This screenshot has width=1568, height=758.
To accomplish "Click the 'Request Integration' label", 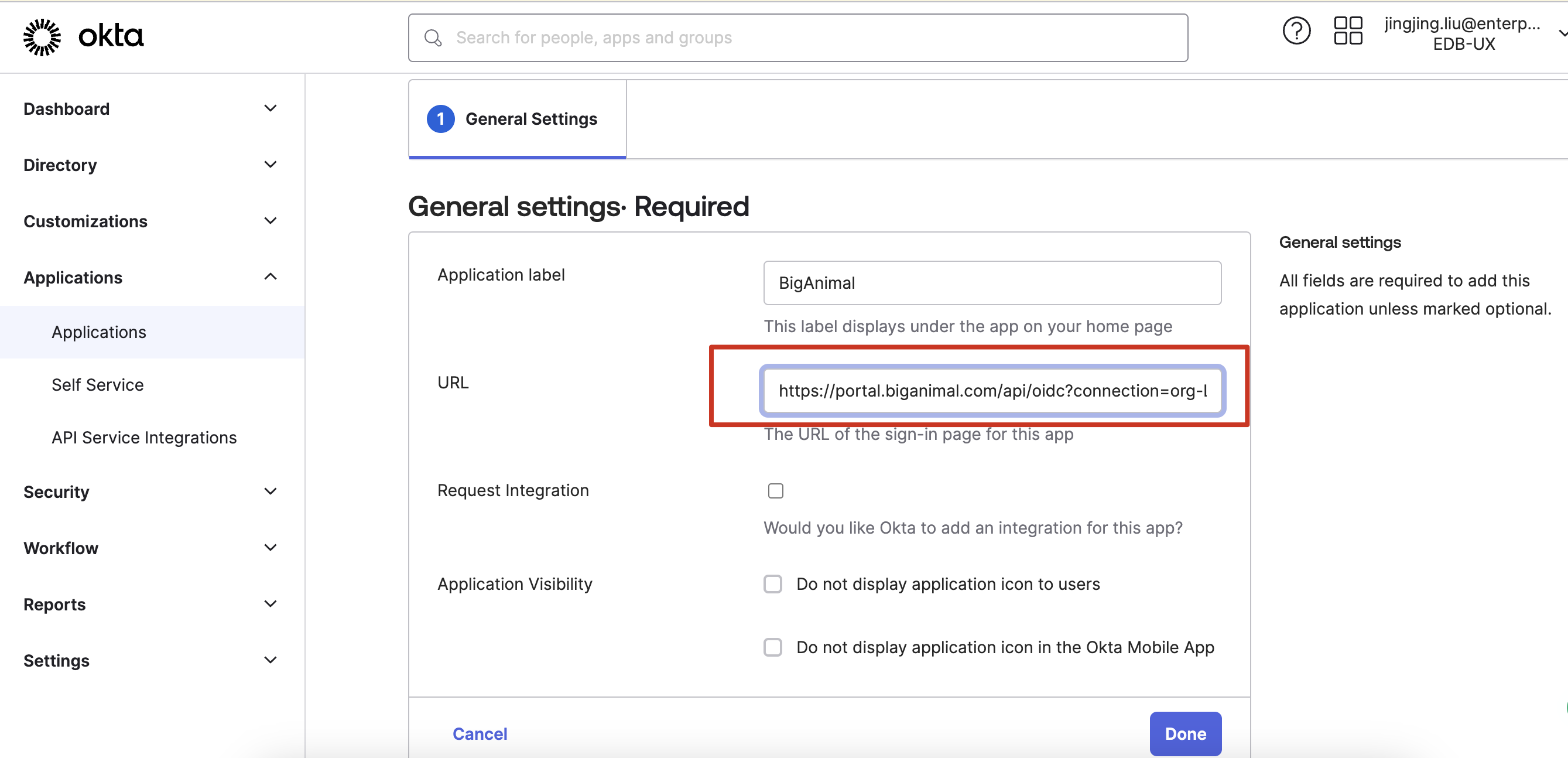I will (x=512, y=490).
